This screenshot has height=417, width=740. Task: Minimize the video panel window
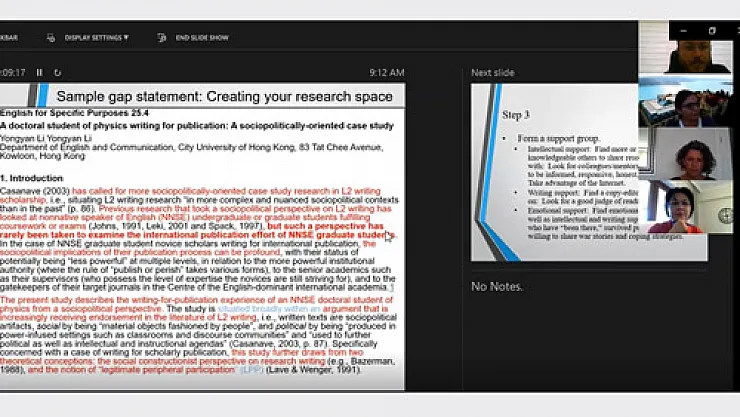coord(683,31)
